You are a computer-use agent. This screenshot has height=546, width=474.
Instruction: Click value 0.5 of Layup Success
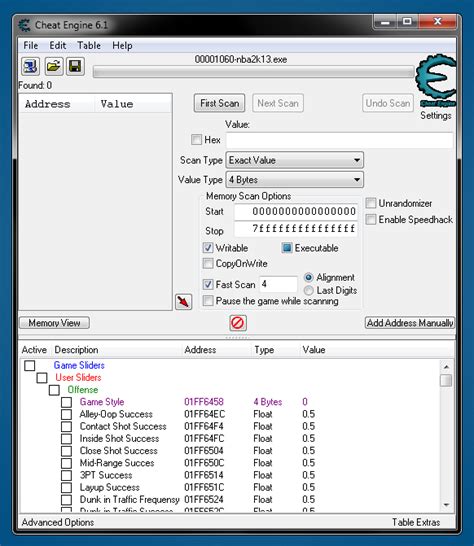tap(309, 487)
